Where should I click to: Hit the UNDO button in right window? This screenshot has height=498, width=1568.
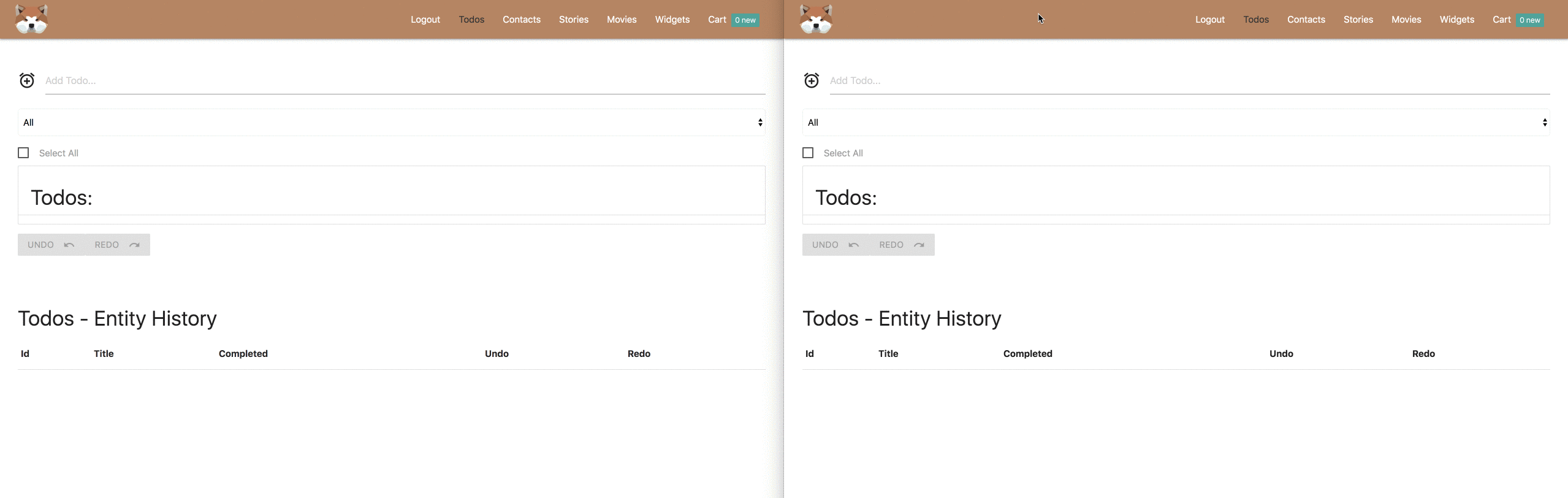[x=835, y=245]
